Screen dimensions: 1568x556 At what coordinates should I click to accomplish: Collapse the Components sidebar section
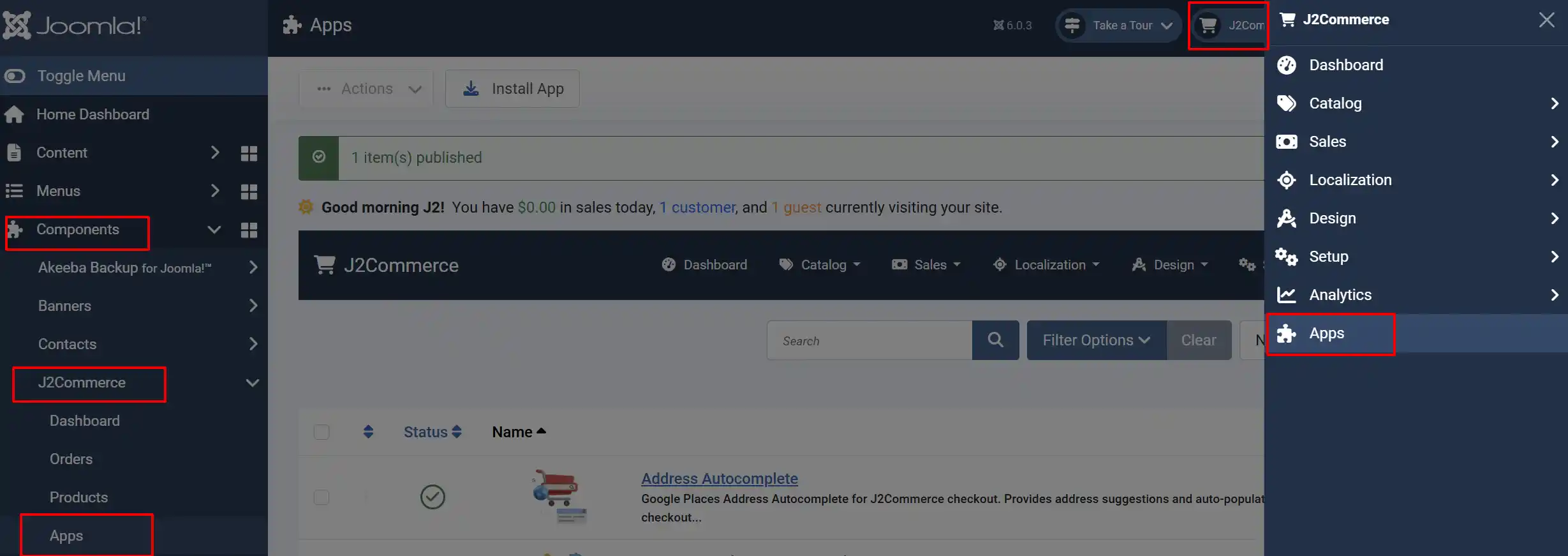[214, 229]
